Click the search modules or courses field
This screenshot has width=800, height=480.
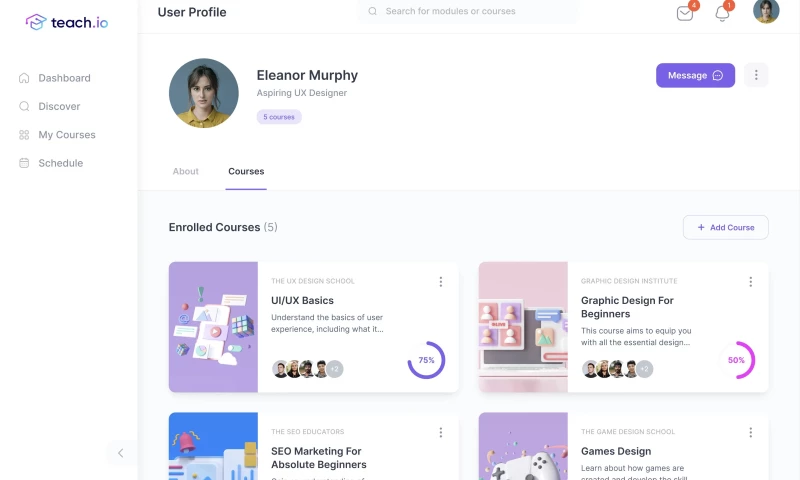[468, 11]
